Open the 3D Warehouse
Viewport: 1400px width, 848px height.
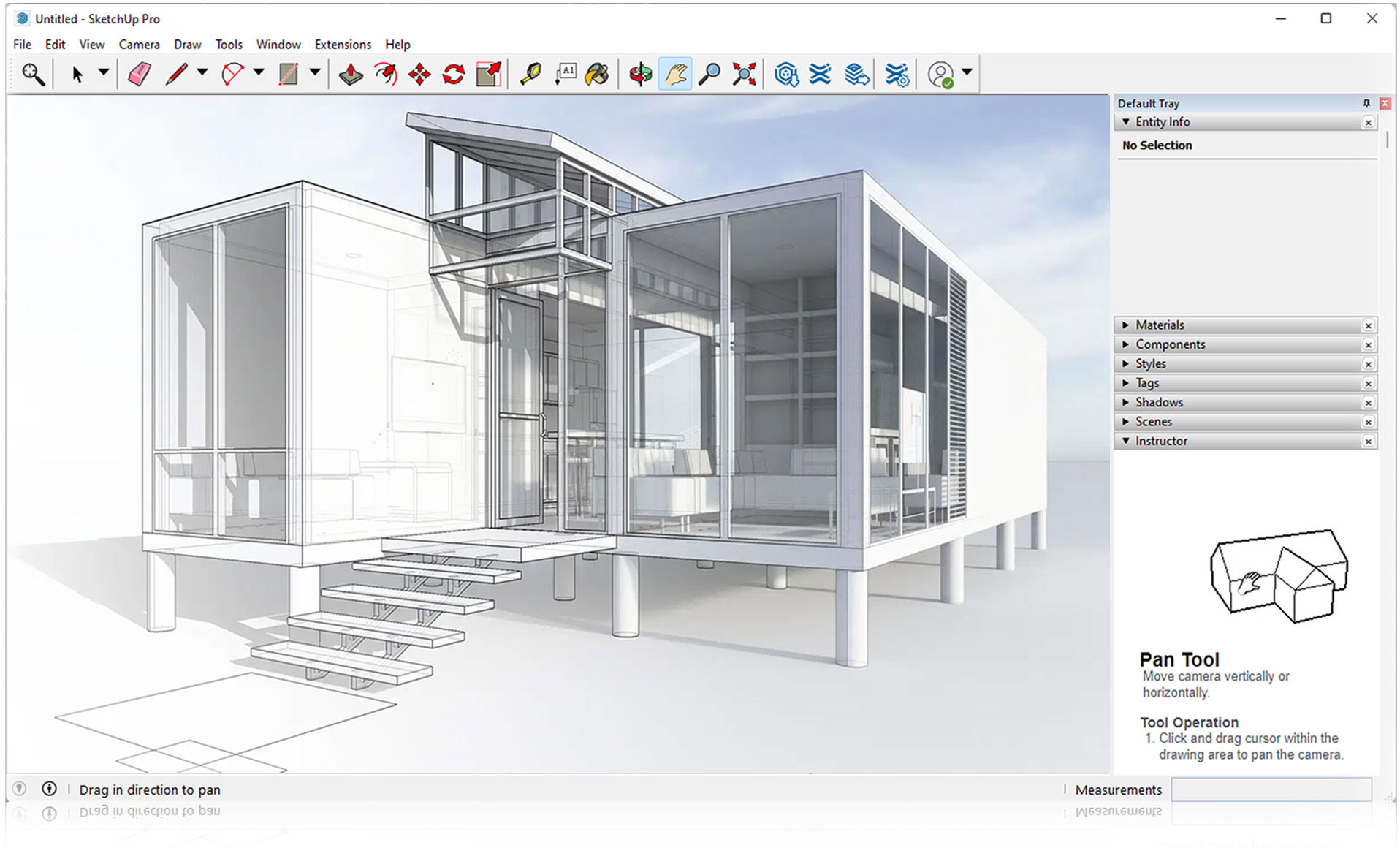coord(787,73)
